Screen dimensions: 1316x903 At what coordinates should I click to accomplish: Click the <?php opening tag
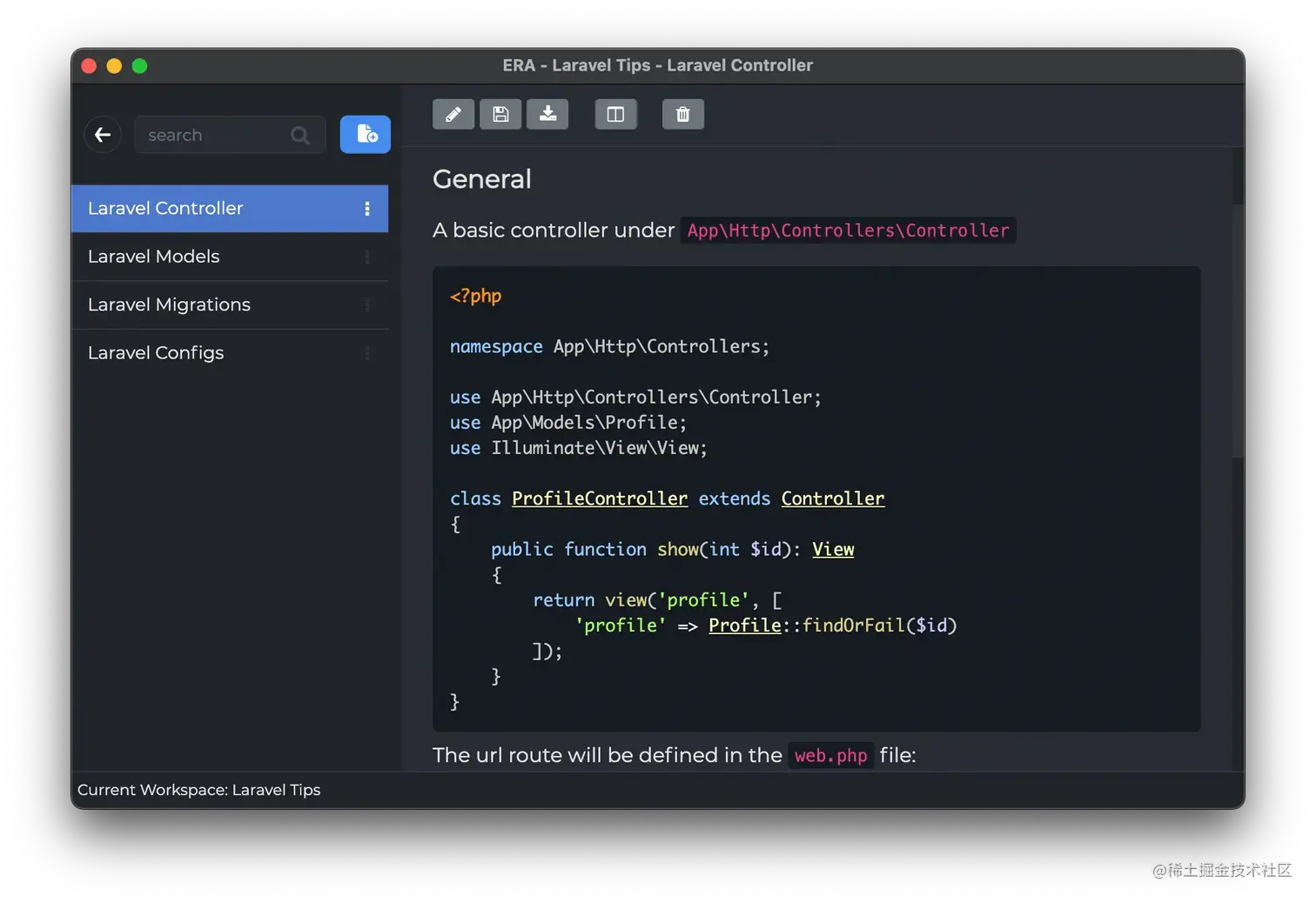(x=475, y=296)
